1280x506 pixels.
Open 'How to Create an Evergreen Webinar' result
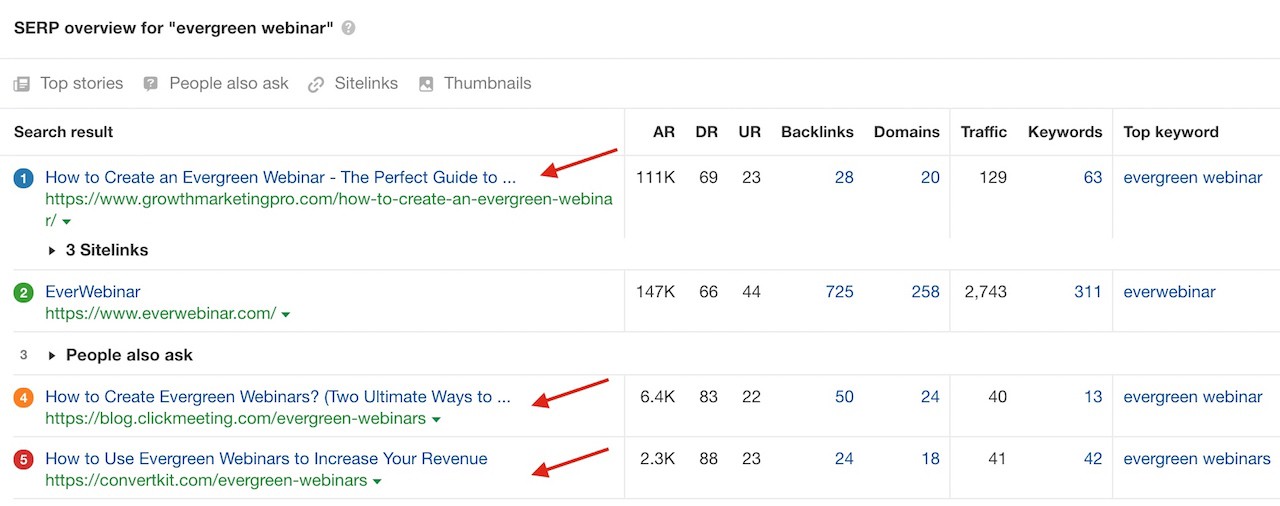281,177
